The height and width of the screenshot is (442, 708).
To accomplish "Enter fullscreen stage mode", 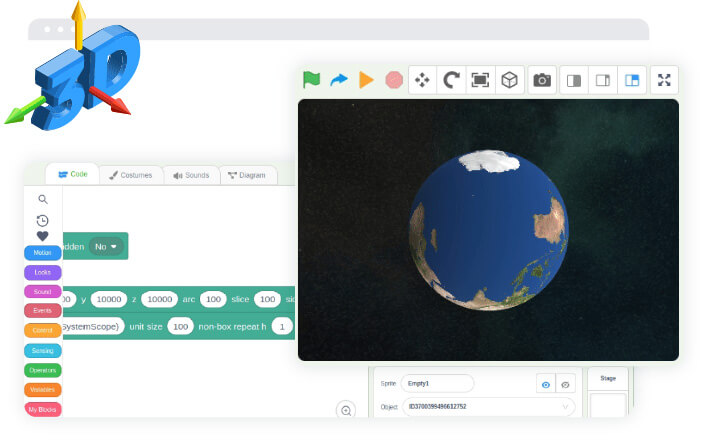I will point(664,80).
